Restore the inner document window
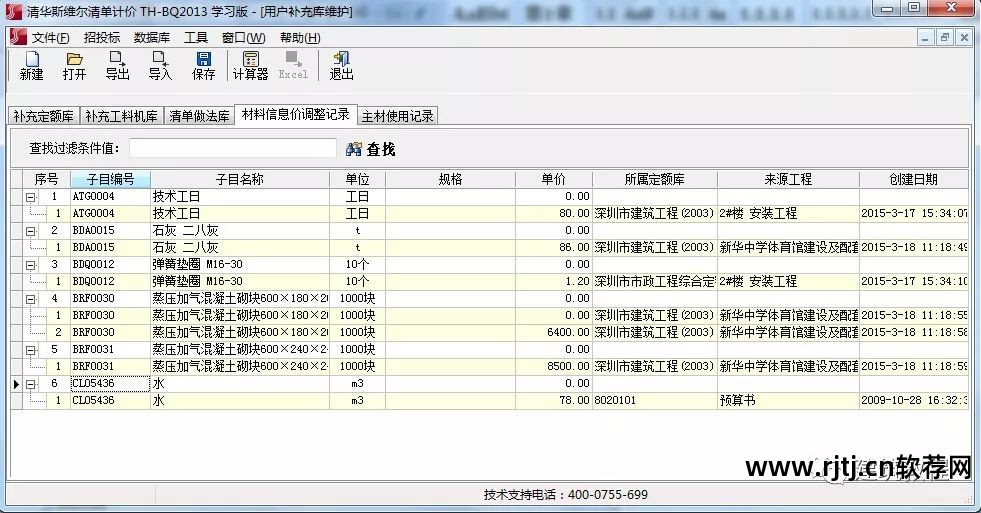The height and width of the screenshot is (513, 981). pyautogui.click(x=945, y=38)
